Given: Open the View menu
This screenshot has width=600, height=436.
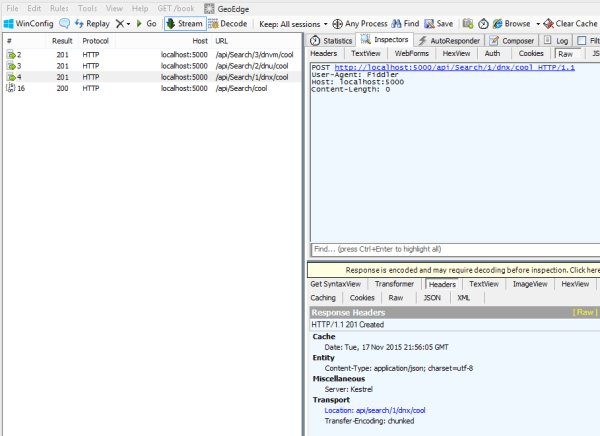Looking at the screenshot, I should pos(114,8).
